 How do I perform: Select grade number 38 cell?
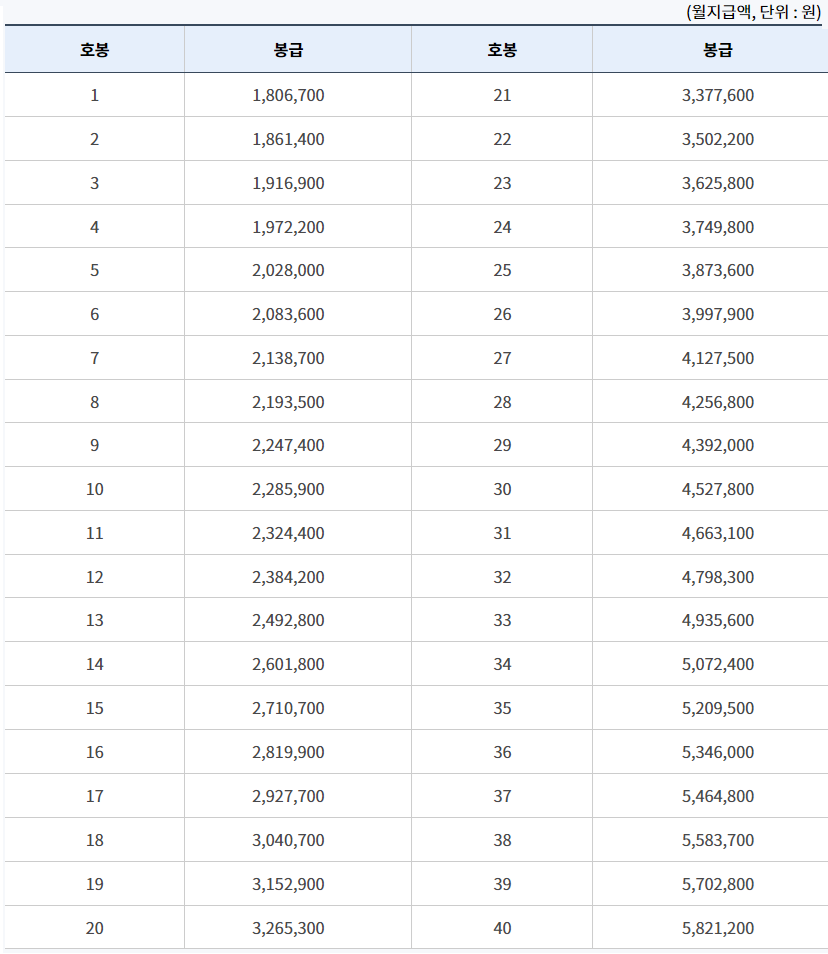point(502,840)
